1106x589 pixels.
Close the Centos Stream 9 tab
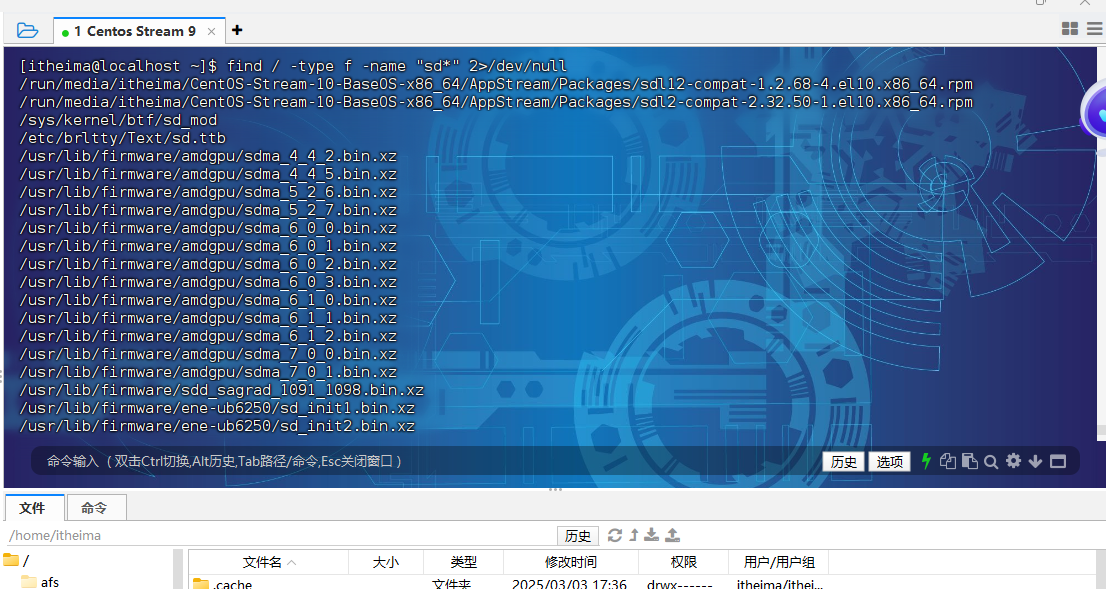211,32
